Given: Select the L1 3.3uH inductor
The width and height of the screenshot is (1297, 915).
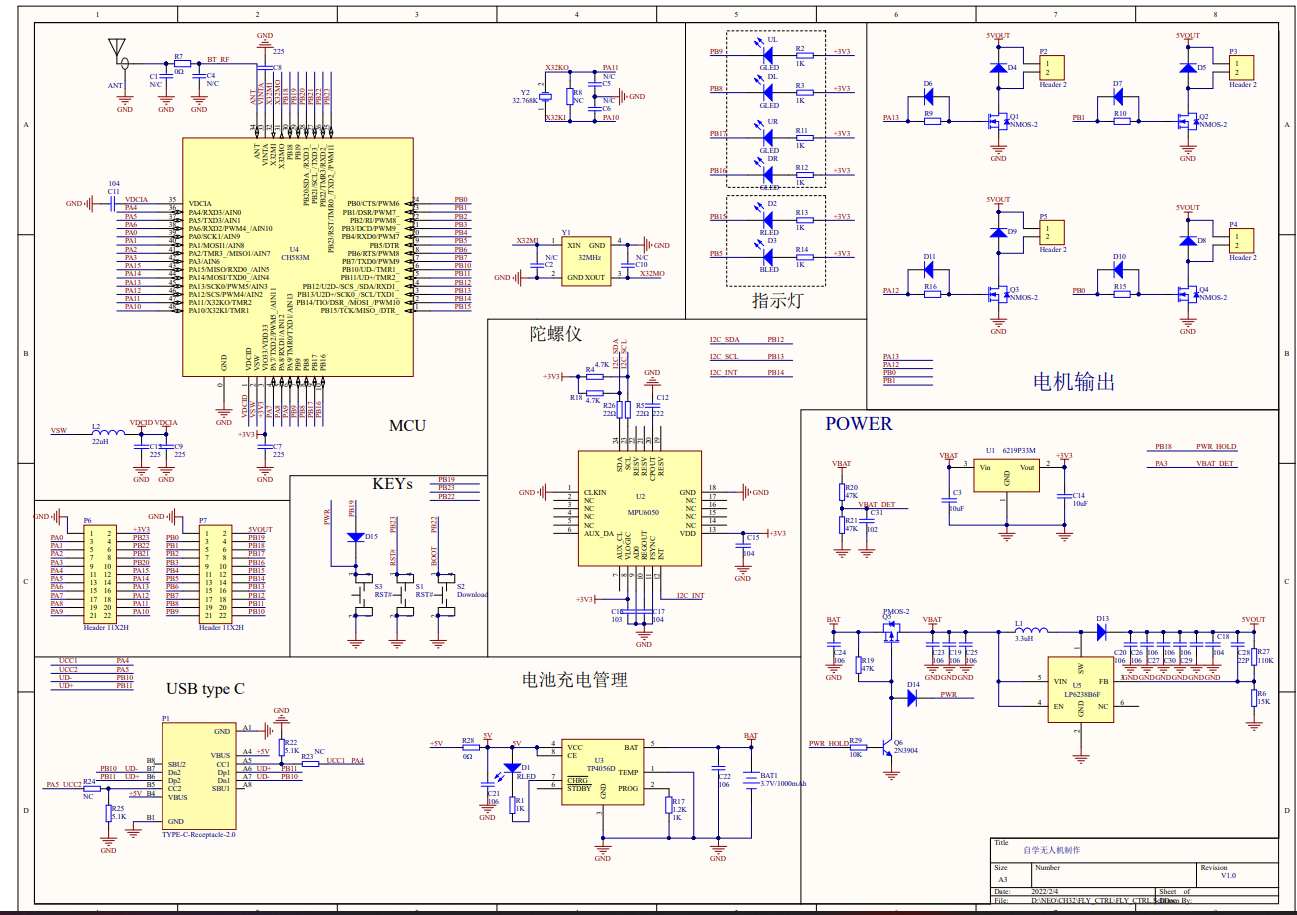Looking at the screenshot, I should point(1032,631).
